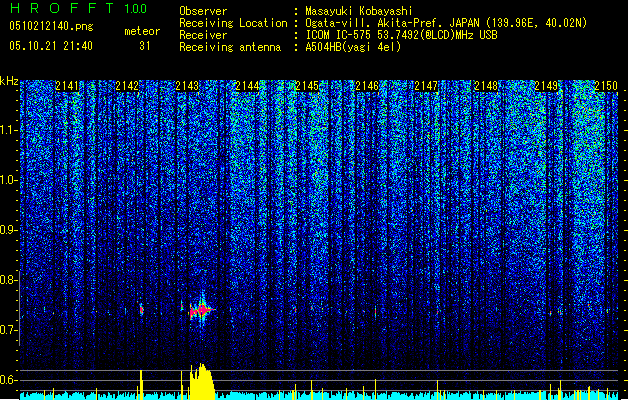Click the meteor count value 31
The image size is (629, 400).
[x=145, y=46]
